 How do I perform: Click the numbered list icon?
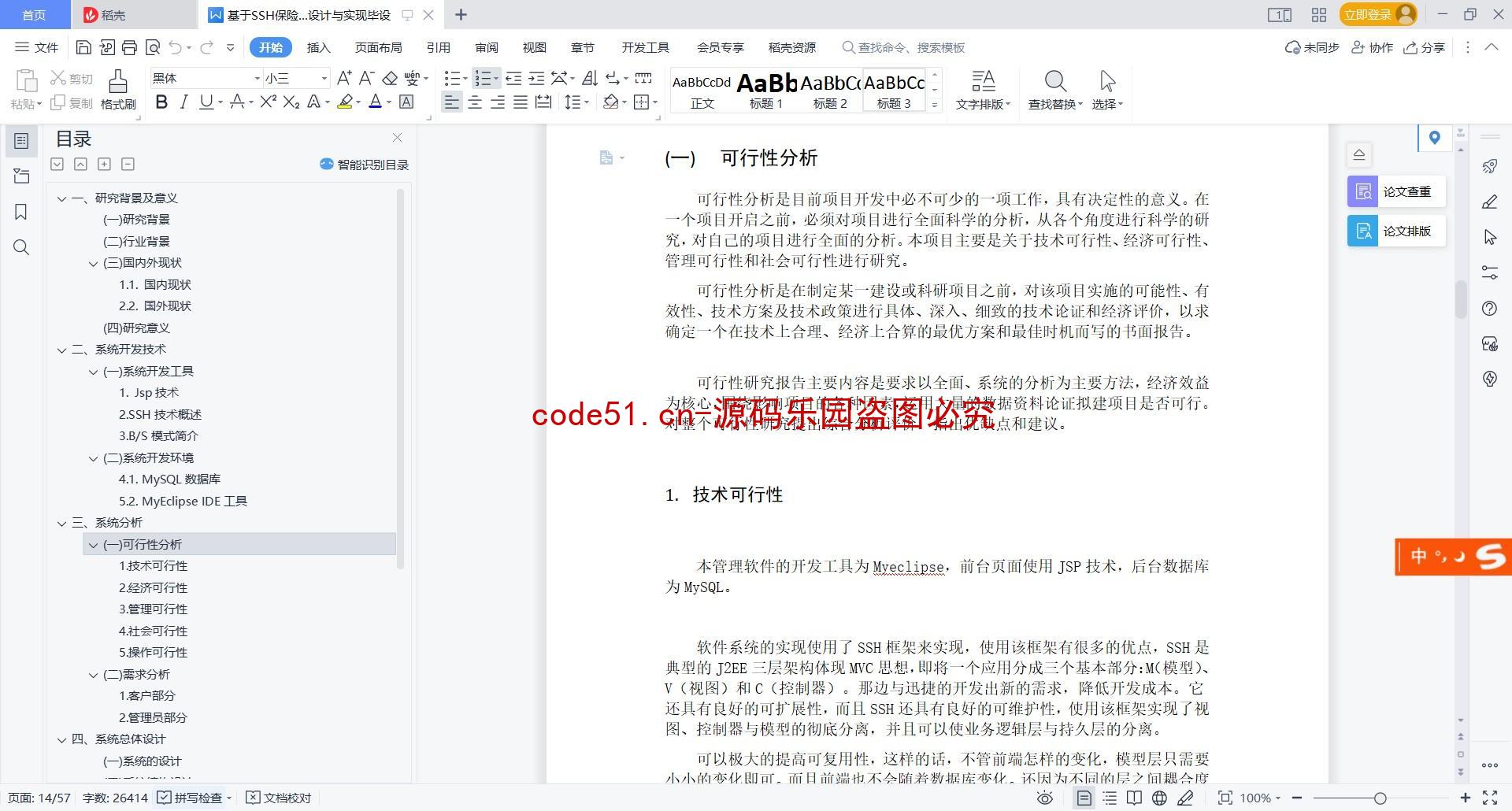coord(483,78)
